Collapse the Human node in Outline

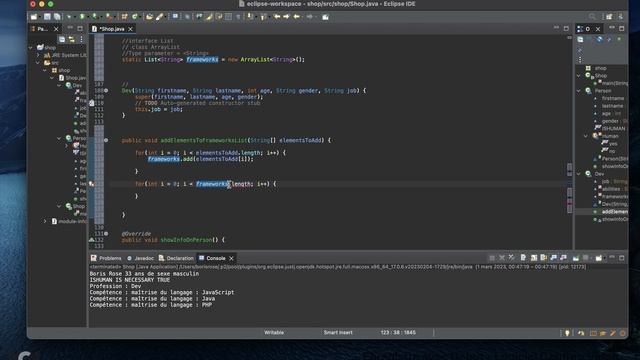586,136
